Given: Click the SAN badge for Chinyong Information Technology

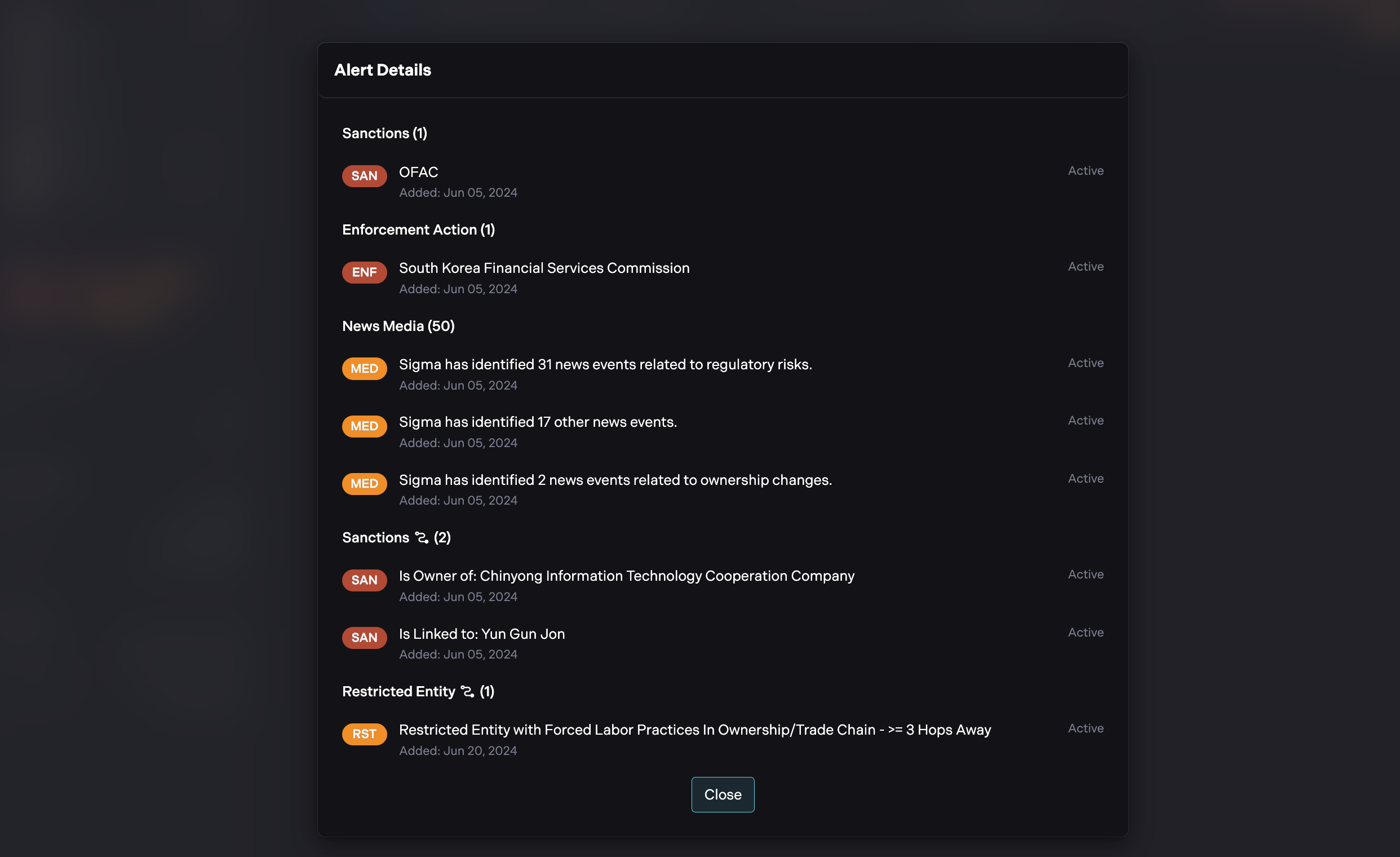Looking at the screenshot, I should click(364, 580).
